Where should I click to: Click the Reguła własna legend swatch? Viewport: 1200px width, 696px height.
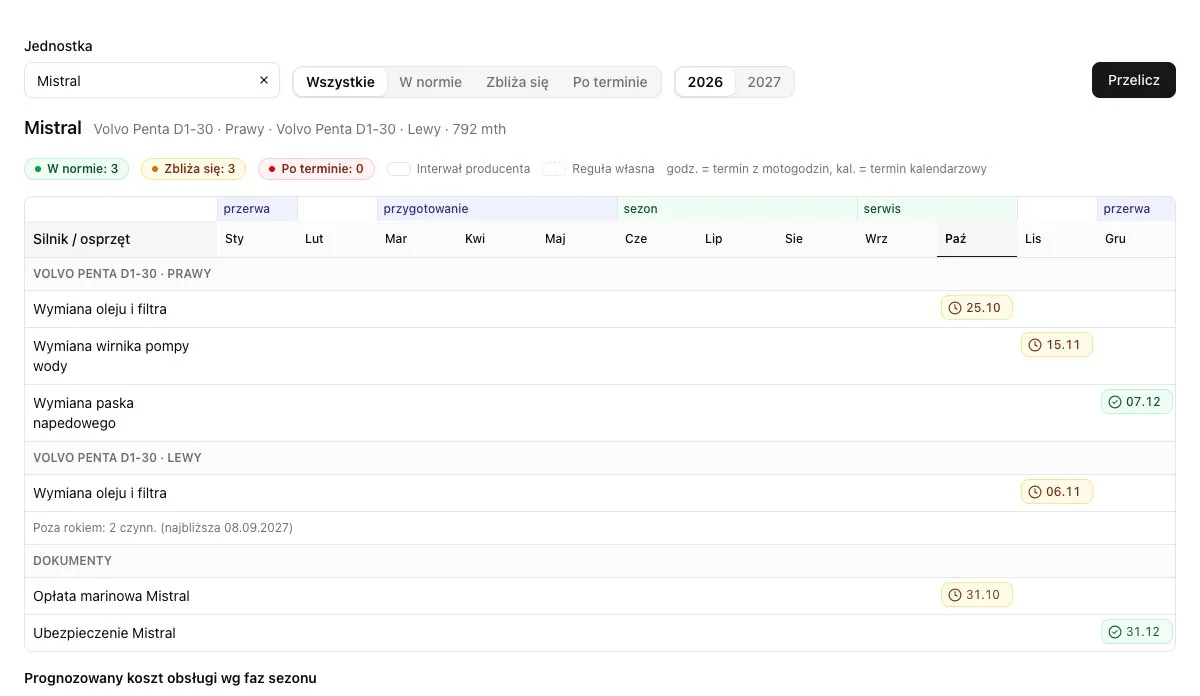(554, 169)
